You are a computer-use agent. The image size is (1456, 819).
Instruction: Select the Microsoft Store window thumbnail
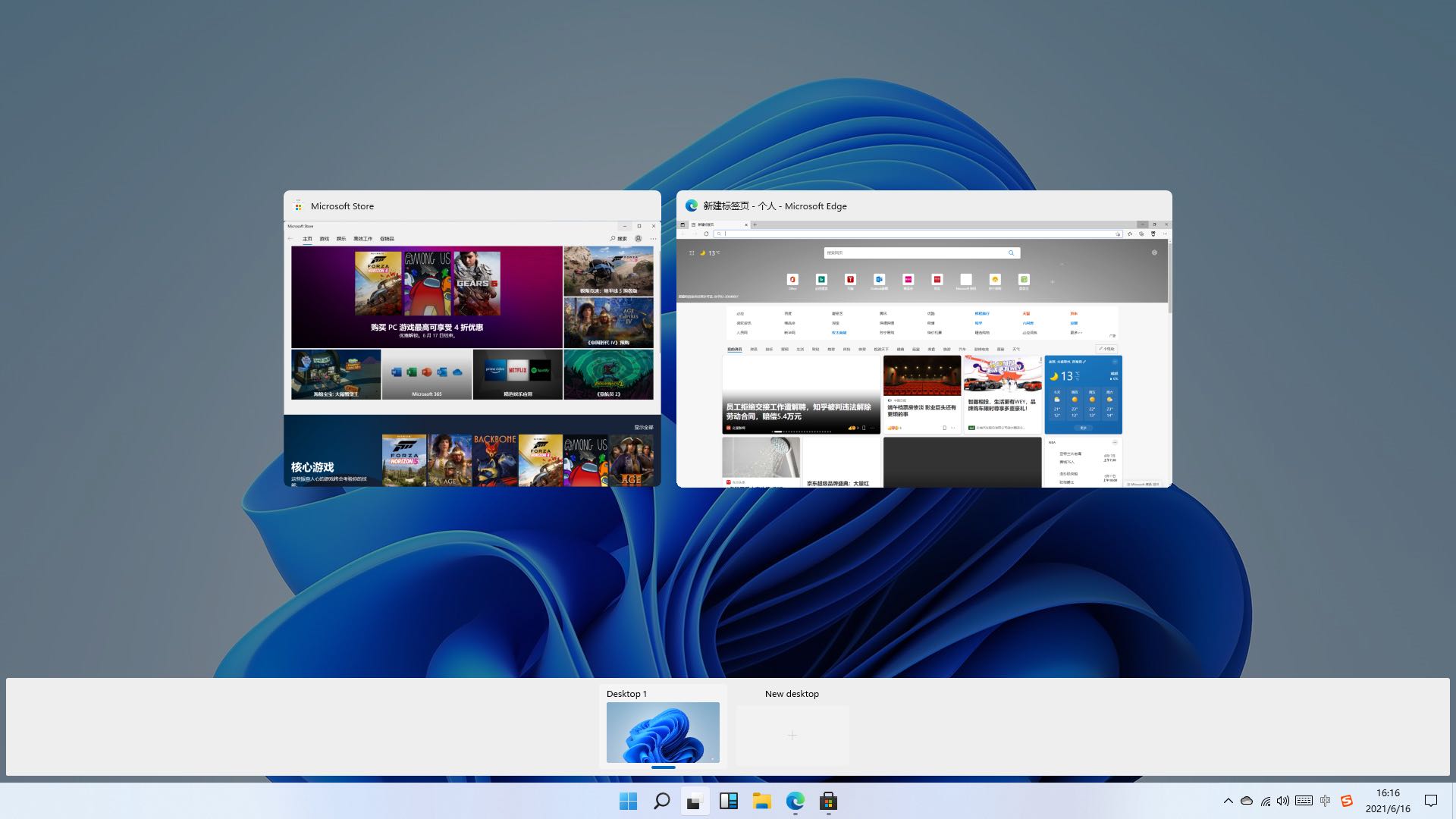tap(472, 353)
